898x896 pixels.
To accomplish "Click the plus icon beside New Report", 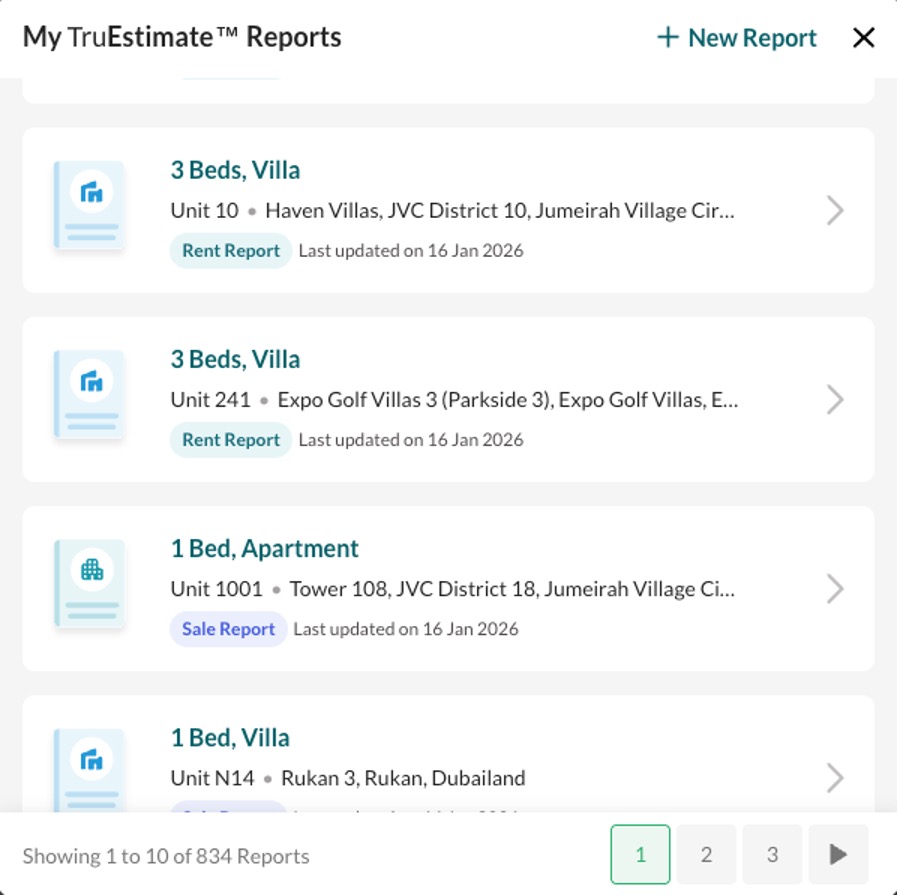I will pyautogui.click(x=667, y=38).
